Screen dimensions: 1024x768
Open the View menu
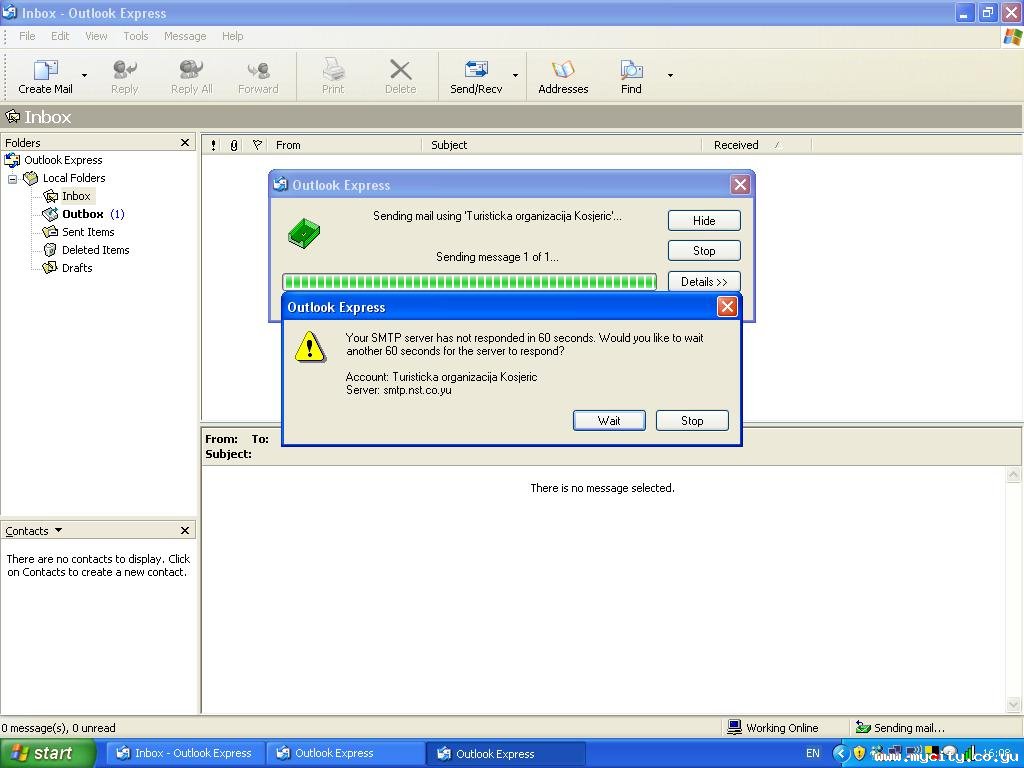tap(96, 36)
